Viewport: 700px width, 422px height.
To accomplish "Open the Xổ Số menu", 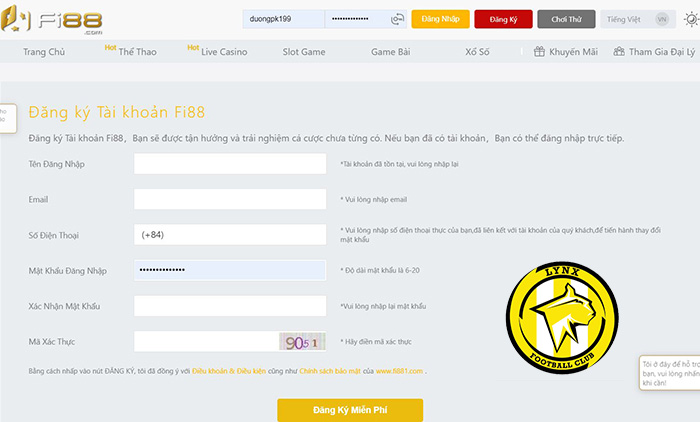I will tap(477, 52).
